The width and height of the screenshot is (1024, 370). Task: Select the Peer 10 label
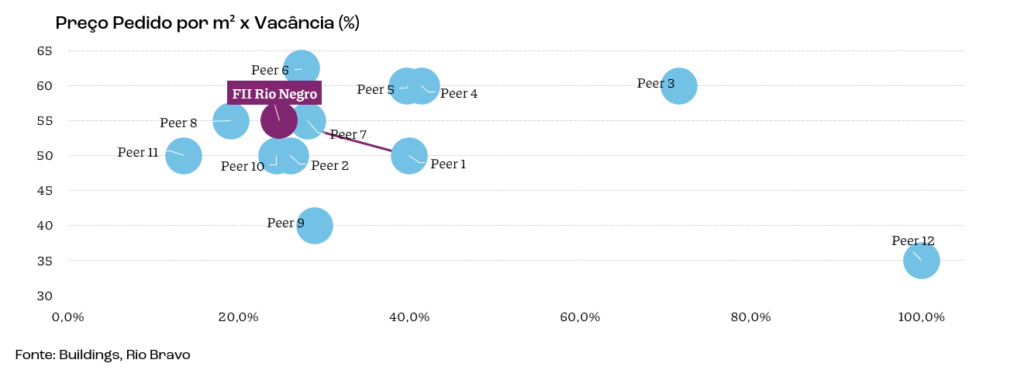point(242,166)
